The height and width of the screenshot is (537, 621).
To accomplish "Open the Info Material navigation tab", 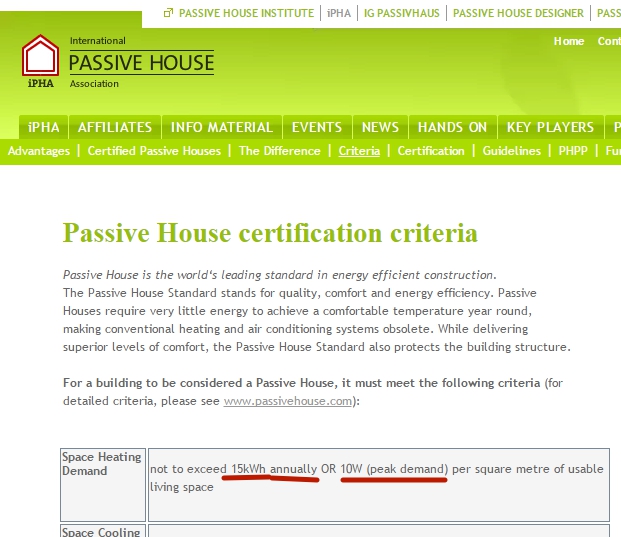I will coord(222,127).
